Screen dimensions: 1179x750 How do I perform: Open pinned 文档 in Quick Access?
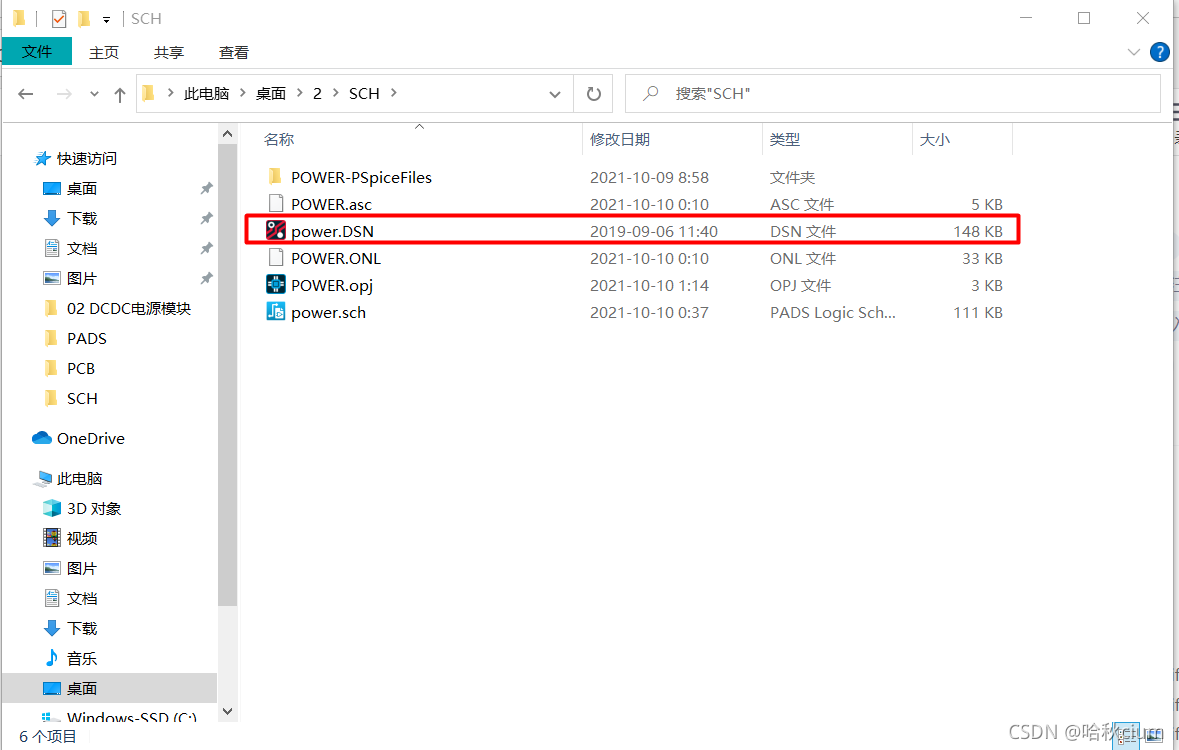pyautogui.click(x=71, y=248)
